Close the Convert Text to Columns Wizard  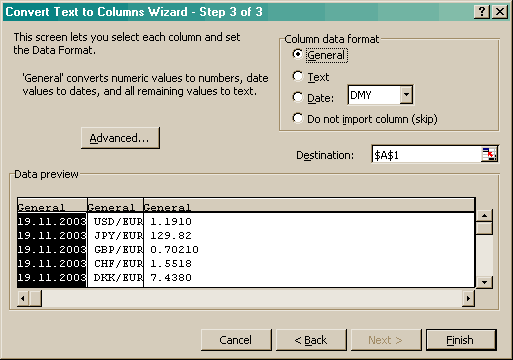pyautogui.click(x=500, y=12)
